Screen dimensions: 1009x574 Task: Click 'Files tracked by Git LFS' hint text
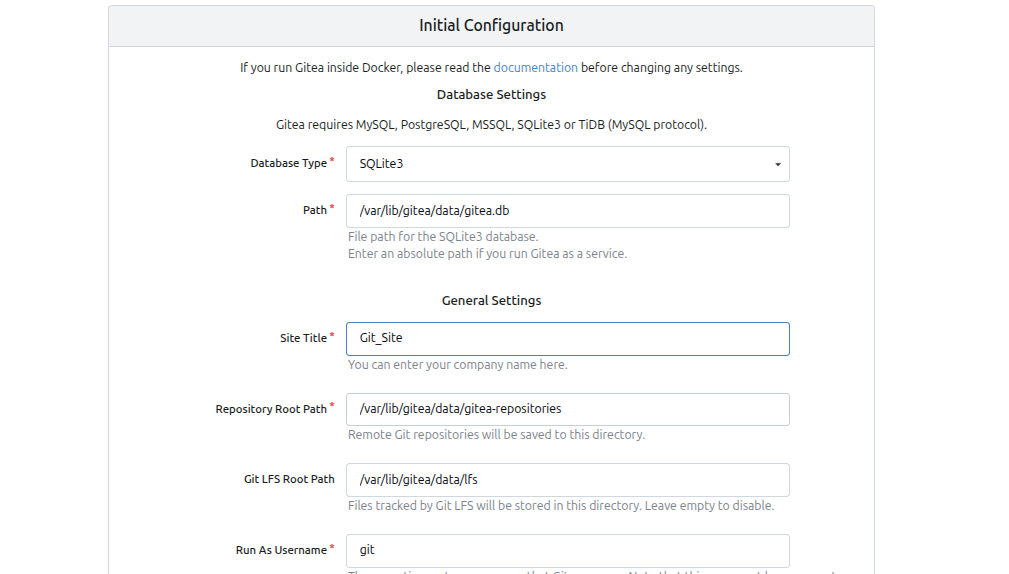560,506
